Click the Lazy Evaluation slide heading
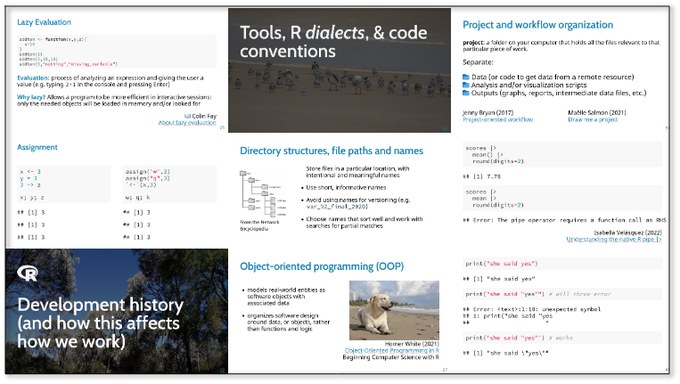The height and width of the screenshot is (384, 680). point(44,22)
